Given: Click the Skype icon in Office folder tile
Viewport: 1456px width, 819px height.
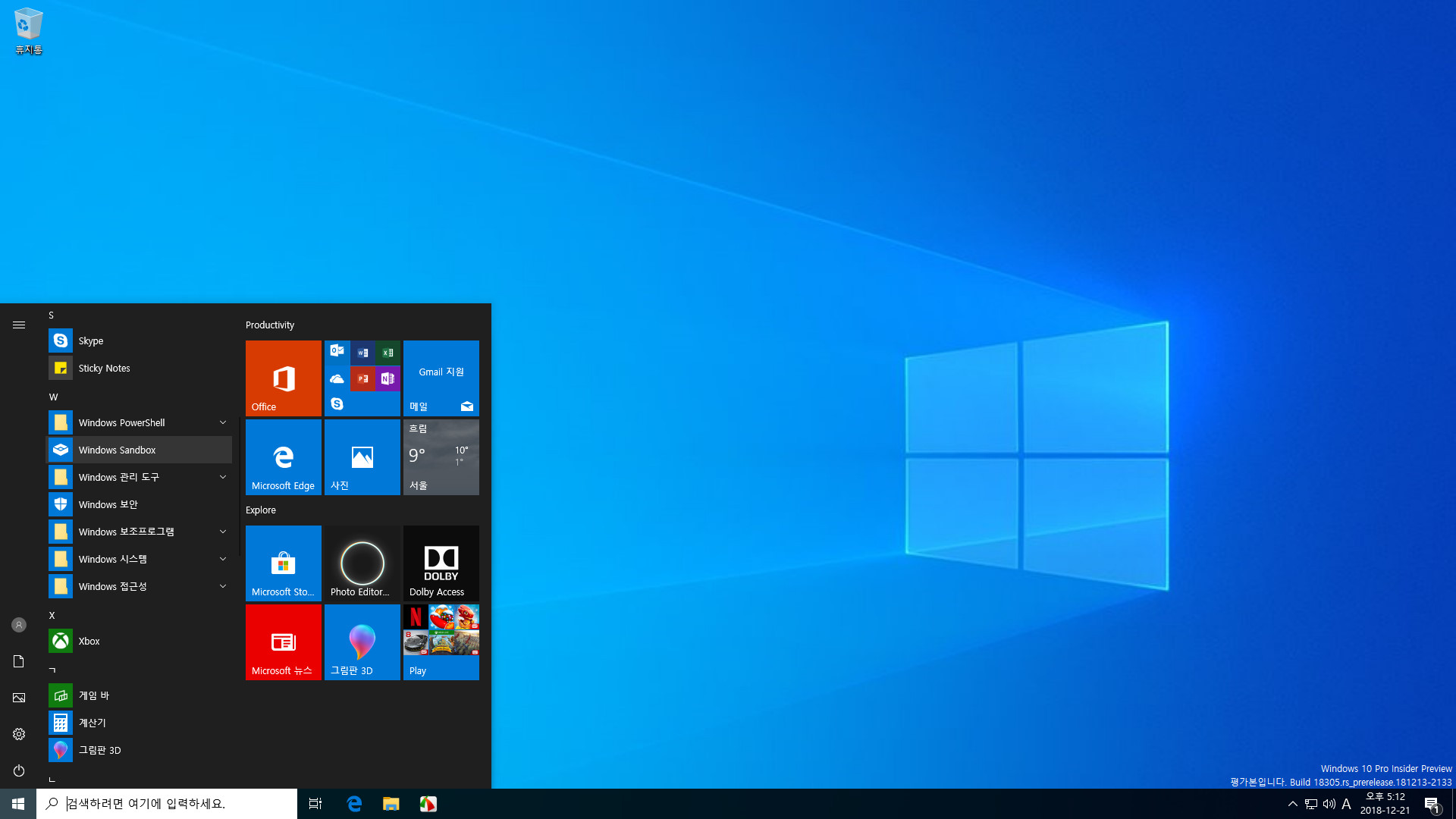Looking at the screenshot, I should point(337,403).
